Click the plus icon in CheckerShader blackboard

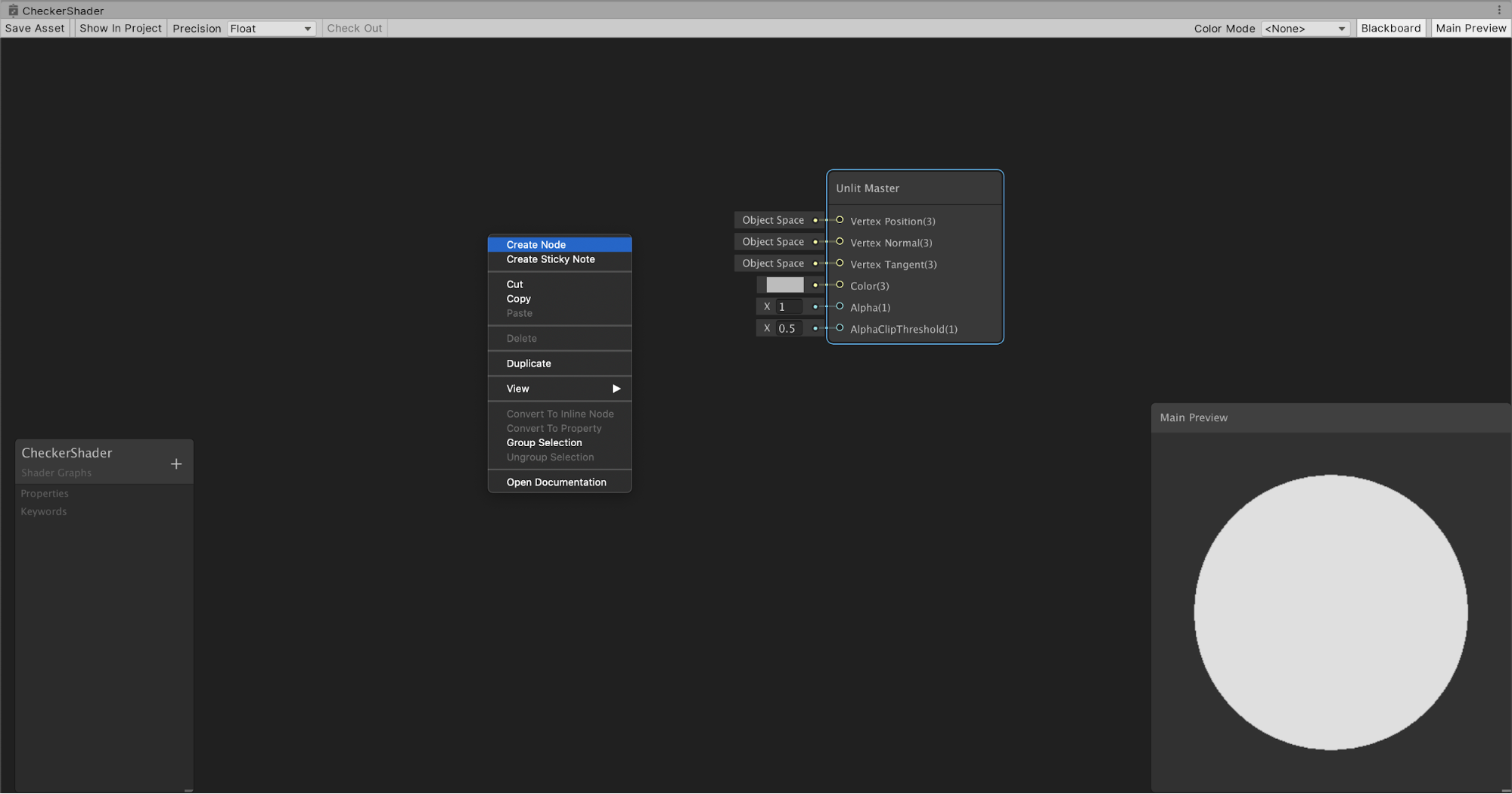(x=176, y=464)
